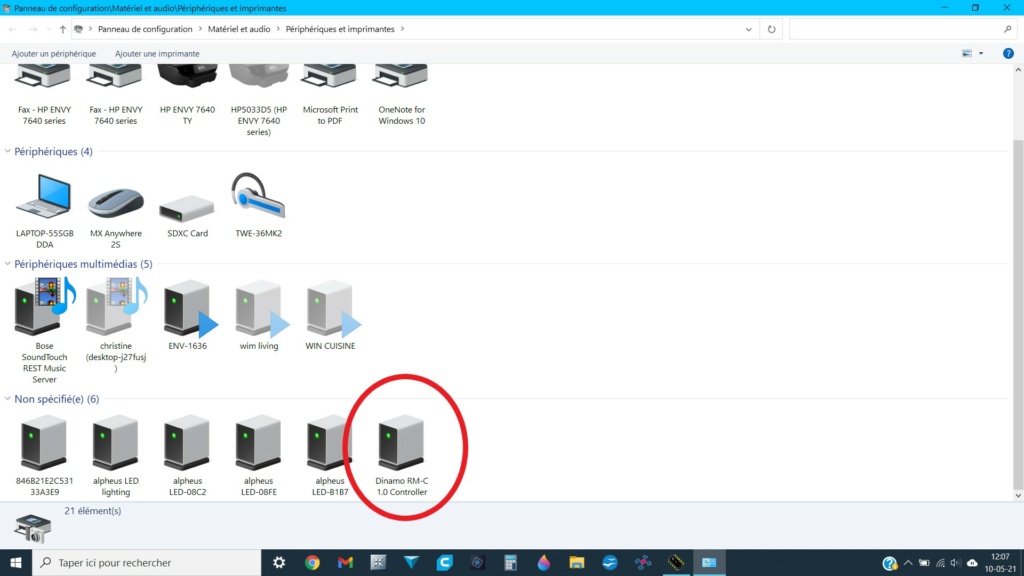This screenshot has width=1024, height=576.
Task: Open the calculator app in taskbar
Action: (x=511, y=562)
